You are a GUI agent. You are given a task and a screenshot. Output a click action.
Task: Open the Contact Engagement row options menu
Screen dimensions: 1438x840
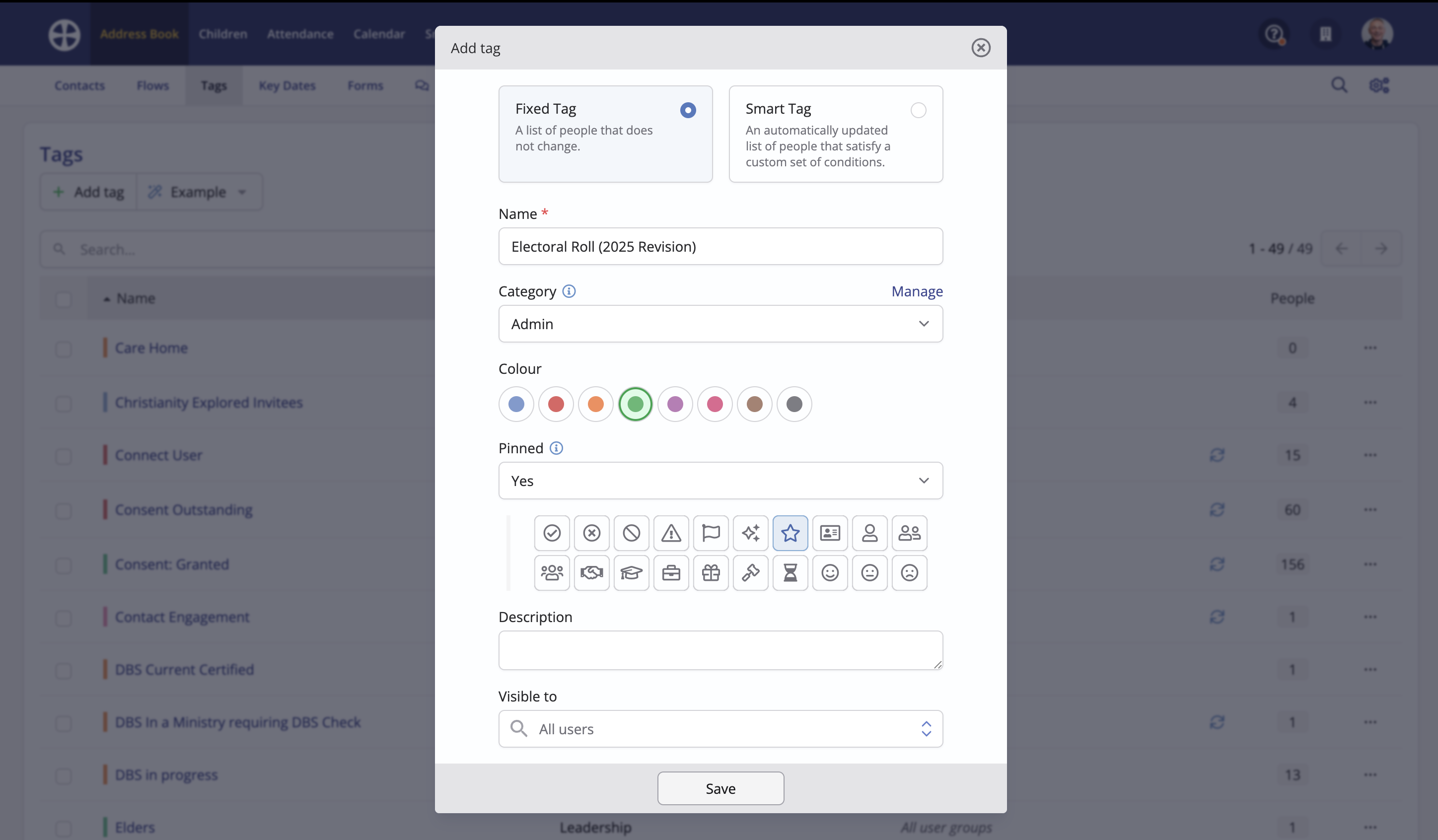coord(1370,618)
